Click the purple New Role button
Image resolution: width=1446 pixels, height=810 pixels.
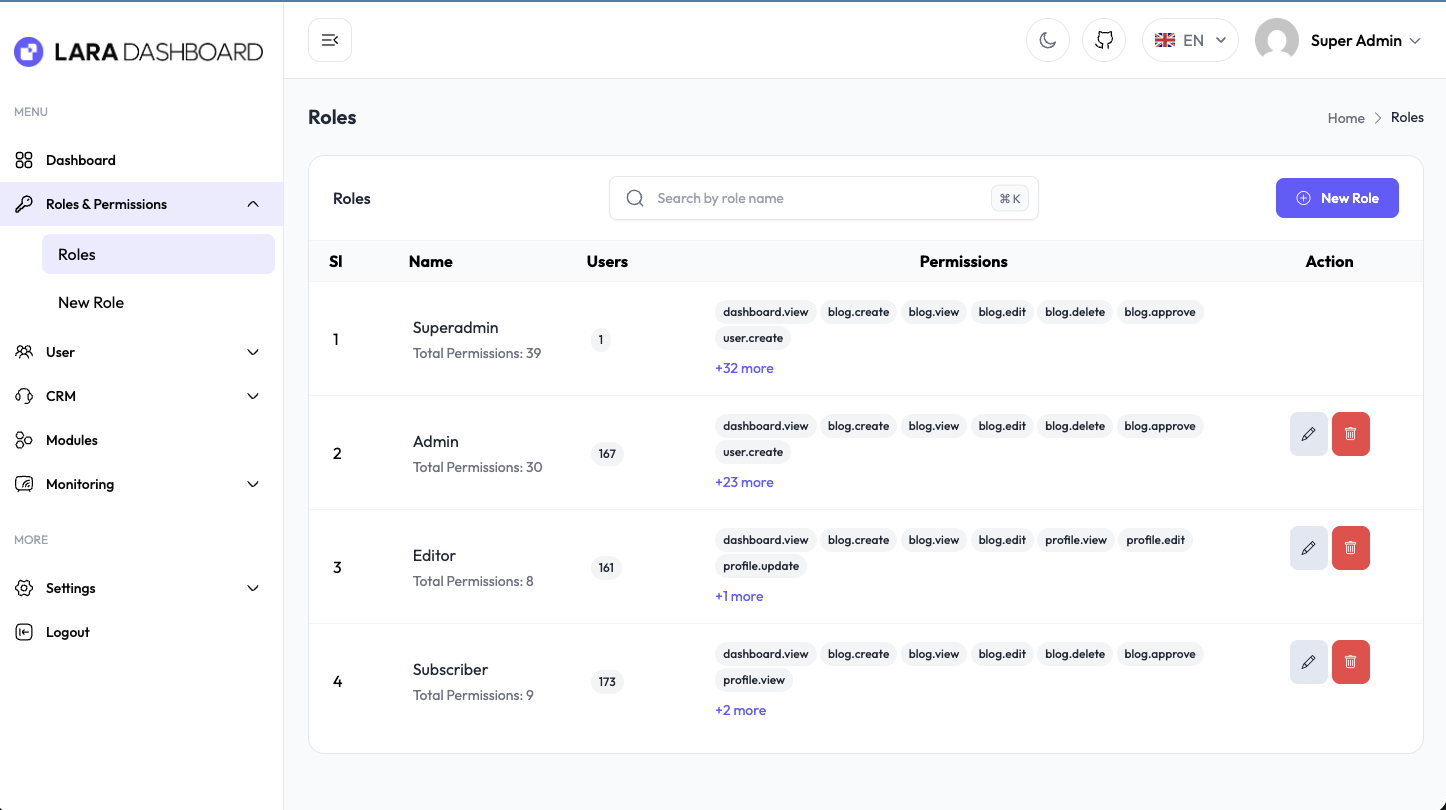[1336, 198]
